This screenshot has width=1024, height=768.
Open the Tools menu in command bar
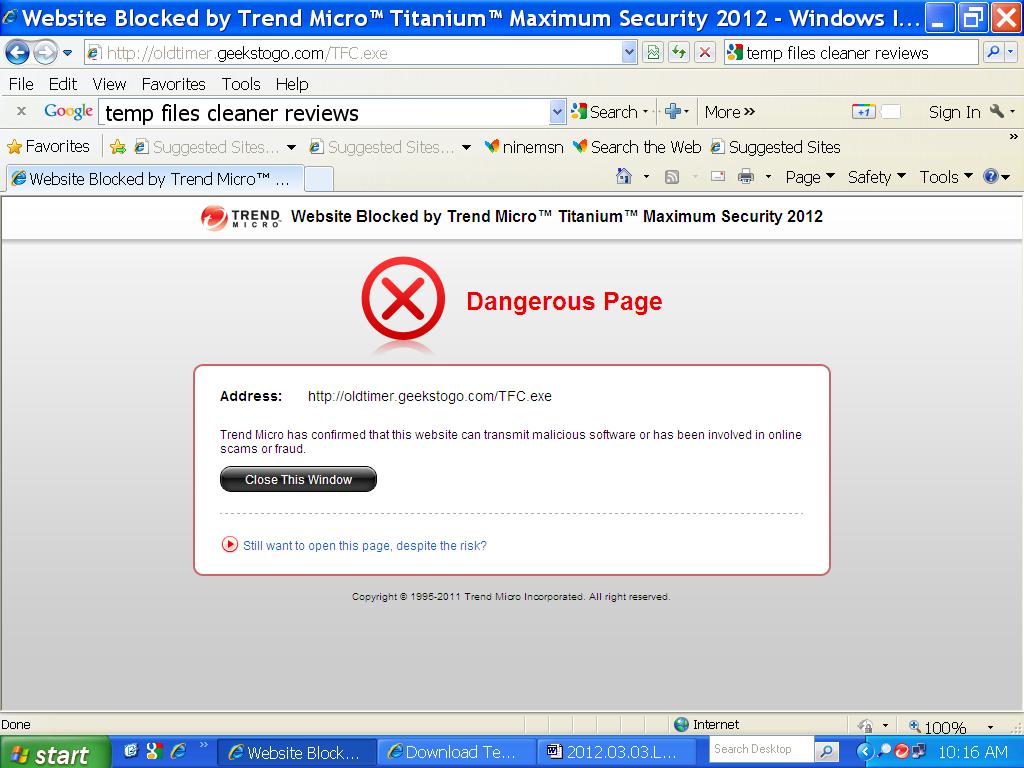(946, 177)
